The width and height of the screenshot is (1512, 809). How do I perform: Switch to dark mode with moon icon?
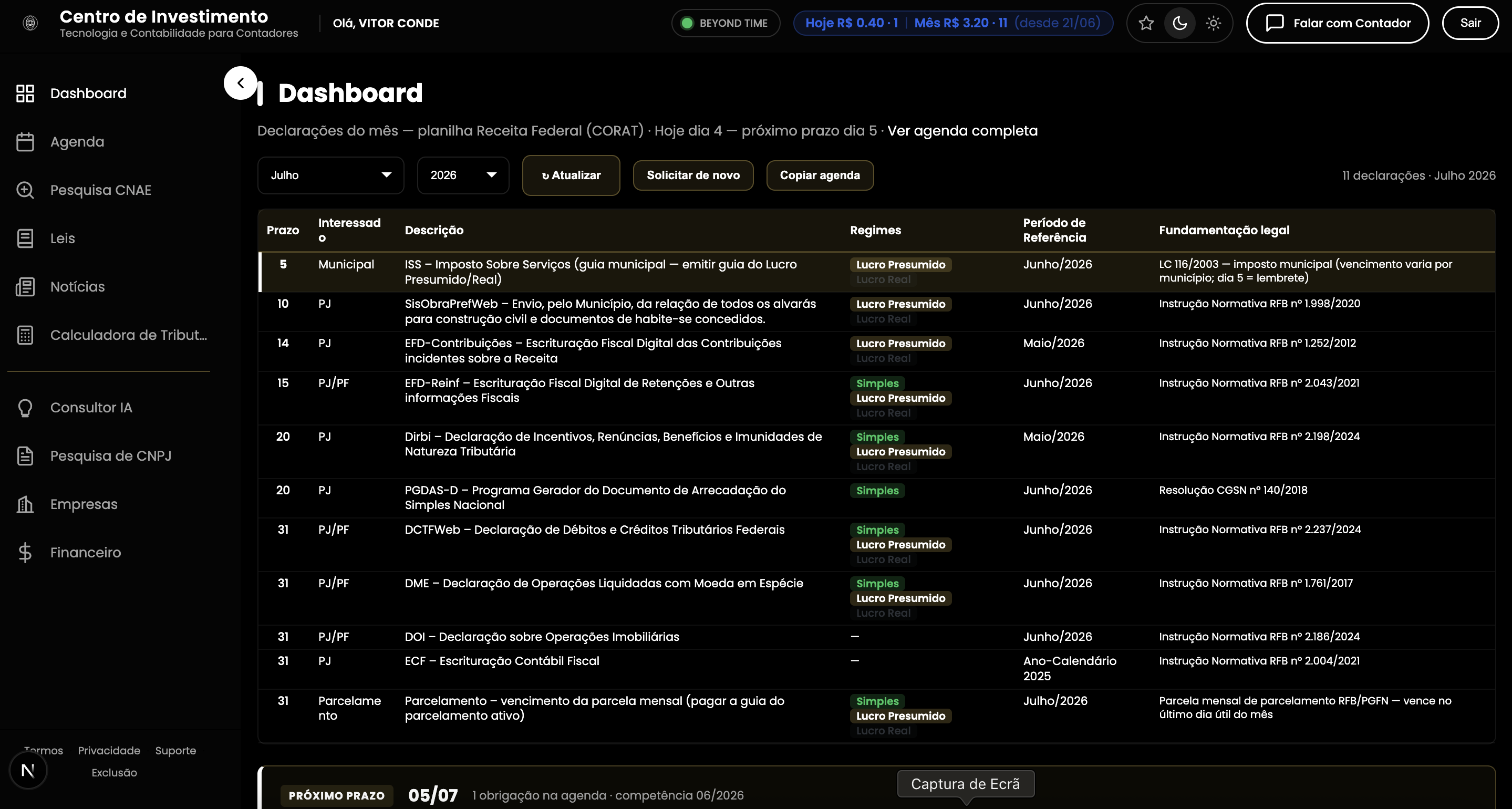click(x=1180, y=23)
